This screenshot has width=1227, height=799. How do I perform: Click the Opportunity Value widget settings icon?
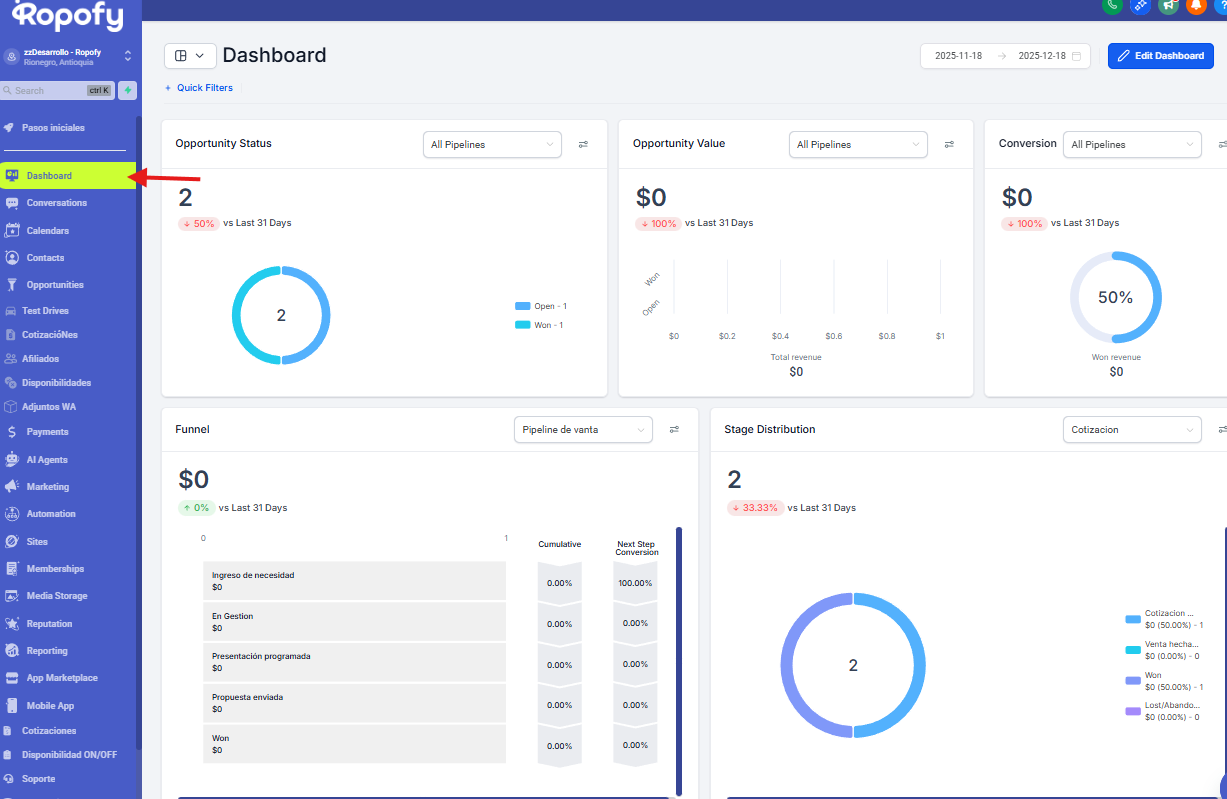[x=949, y=144]
